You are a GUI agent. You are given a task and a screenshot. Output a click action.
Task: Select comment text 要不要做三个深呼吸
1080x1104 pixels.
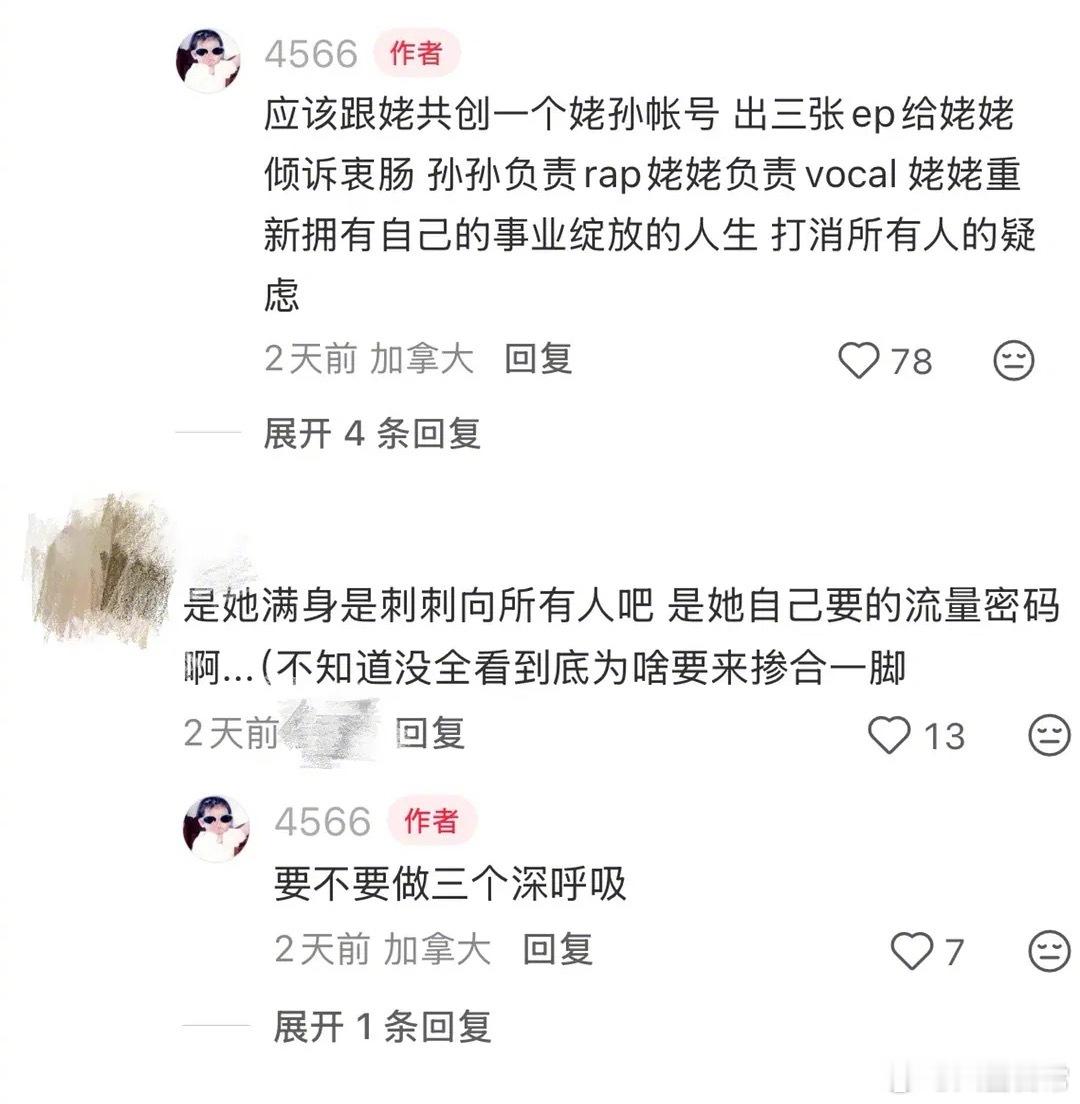click(450, 884)
